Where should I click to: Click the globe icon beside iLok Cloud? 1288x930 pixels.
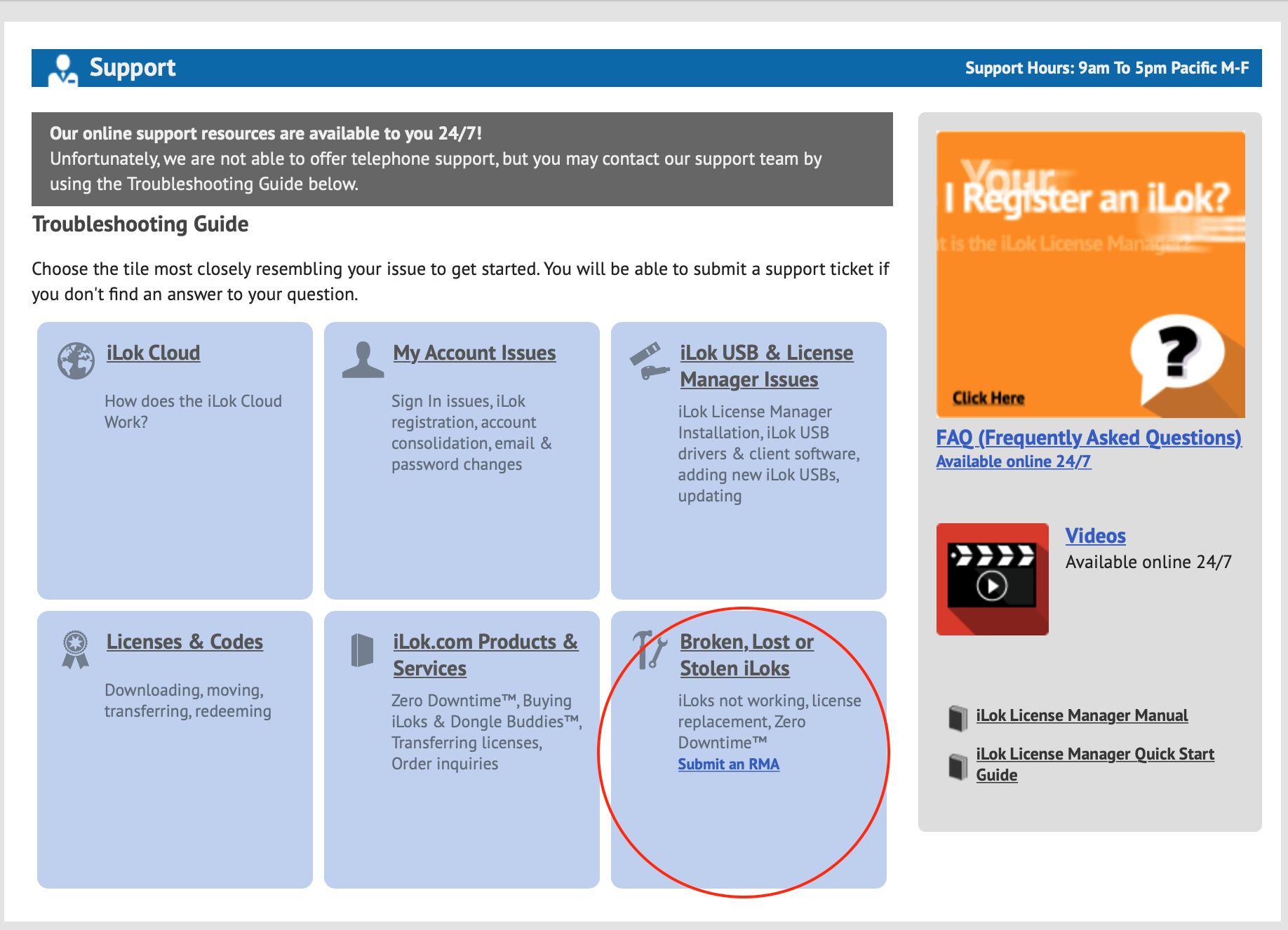click(76, 360)
